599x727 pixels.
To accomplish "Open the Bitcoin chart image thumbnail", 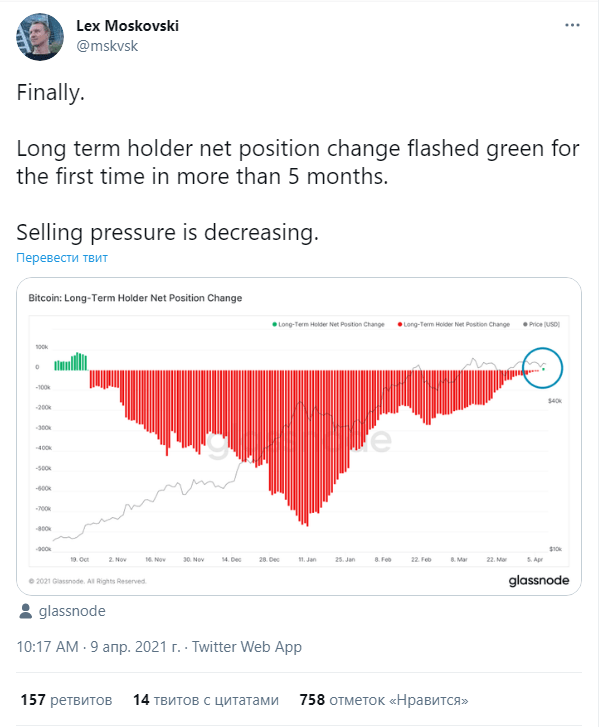I will tap(299, 436).
